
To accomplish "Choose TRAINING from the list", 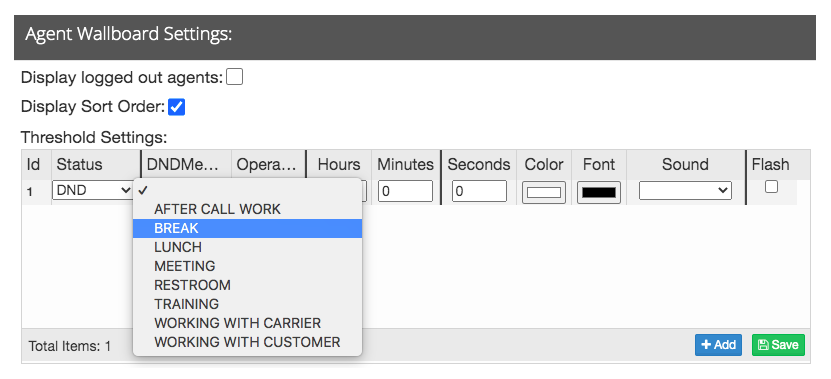I will coord(247,304).
